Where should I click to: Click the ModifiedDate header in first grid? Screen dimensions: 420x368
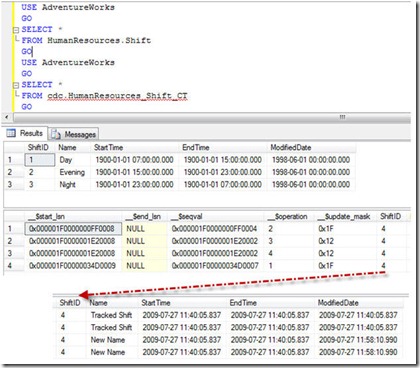(x=311, y=148)
